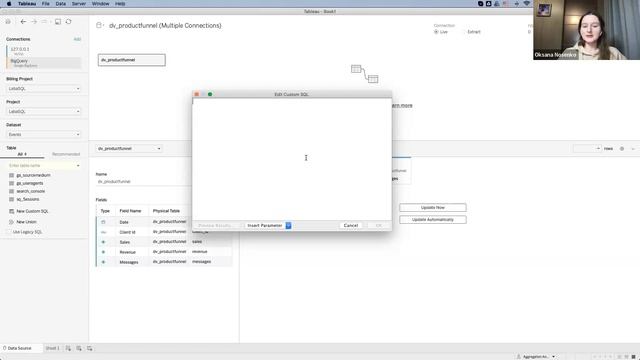This screenshot has height=360, width=640.
Task: Toggle the Use Legacy SQL checkbox
Action: (x=9, y=232)
